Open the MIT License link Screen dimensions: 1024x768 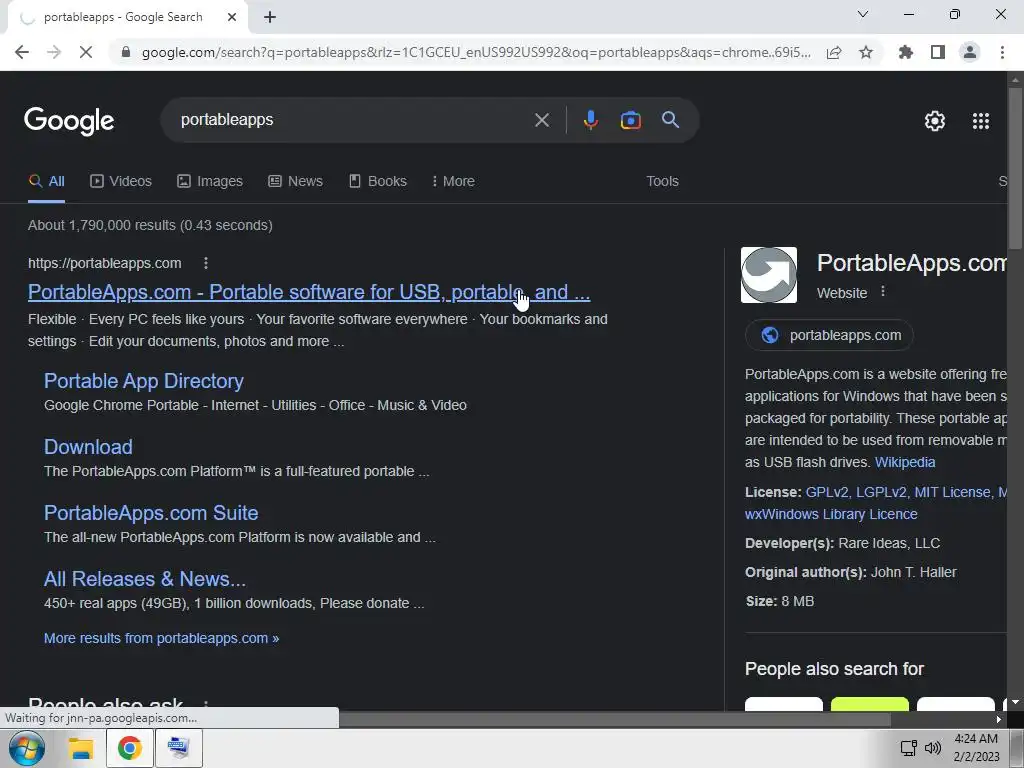pyautogui.click(x=952, y=492)
